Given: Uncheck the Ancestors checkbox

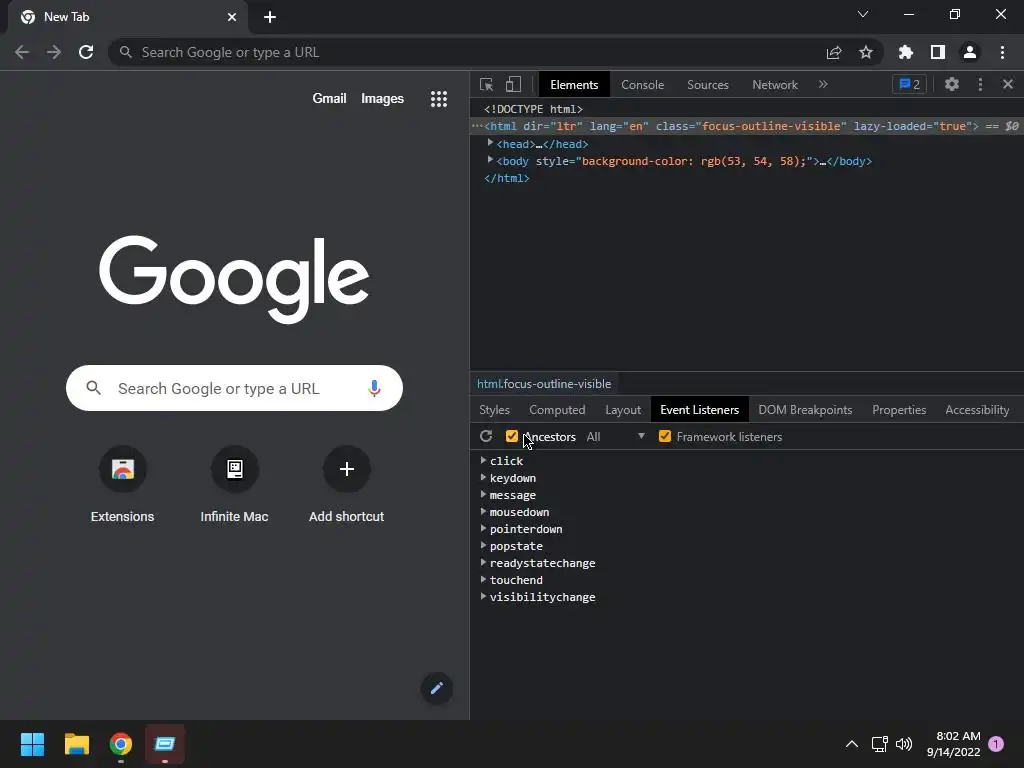Looking at the screenshot, I should tap(512, 436).
